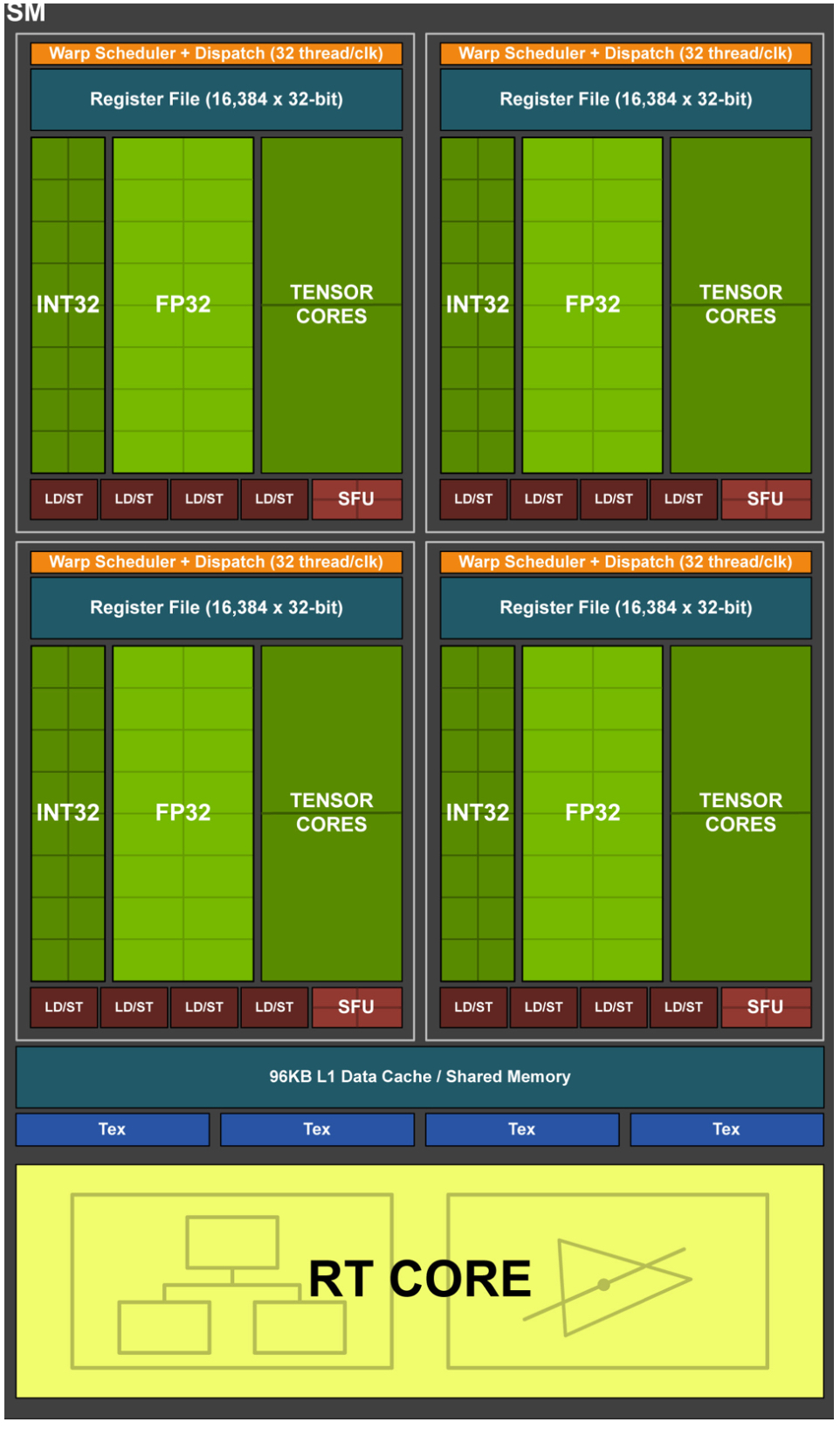Click Register File block in bottom-right partition

pyautogui.click(x=626, y=608)
